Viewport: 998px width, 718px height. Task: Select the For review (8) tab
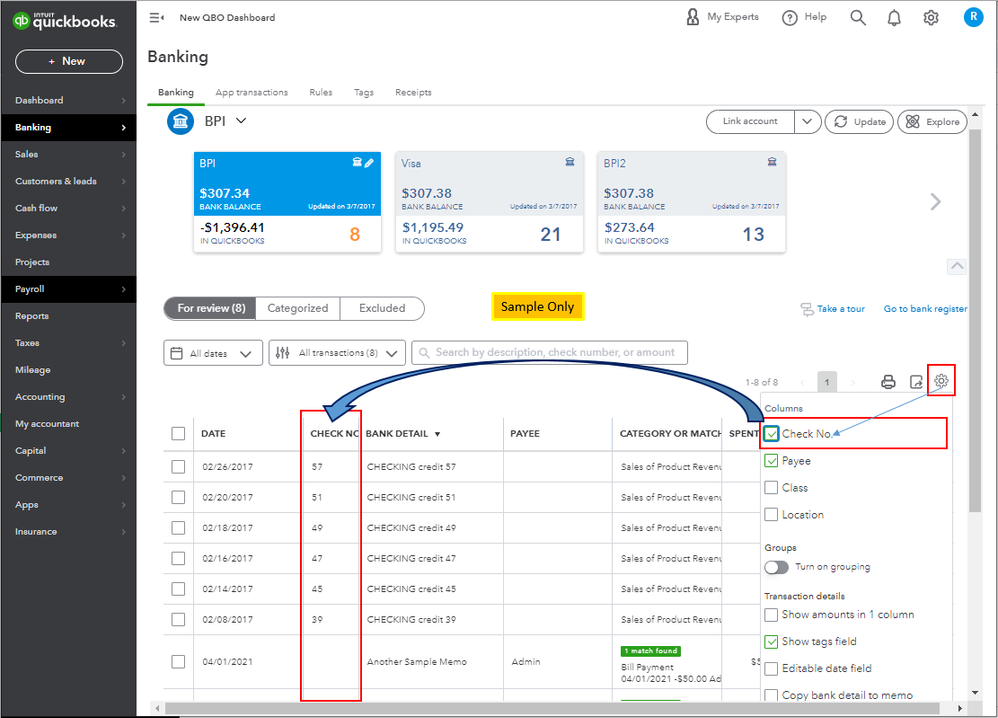click(x=210, y=308)
